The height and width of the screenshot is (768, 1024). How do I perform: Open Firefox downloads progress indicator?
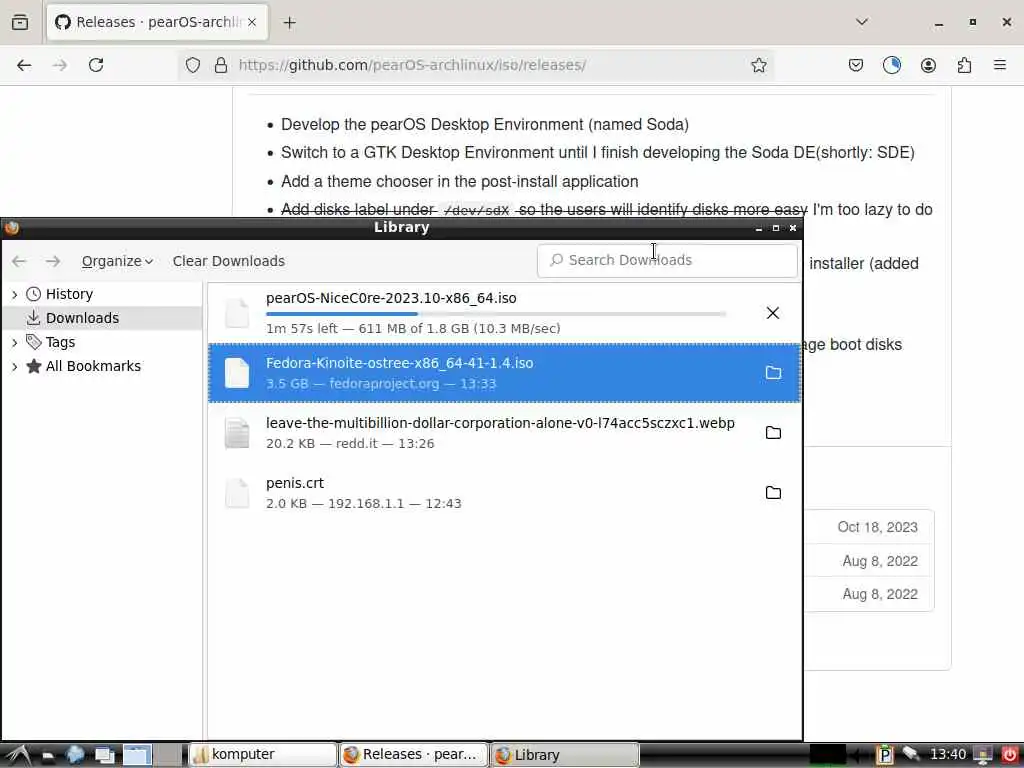tap(891, 65)
